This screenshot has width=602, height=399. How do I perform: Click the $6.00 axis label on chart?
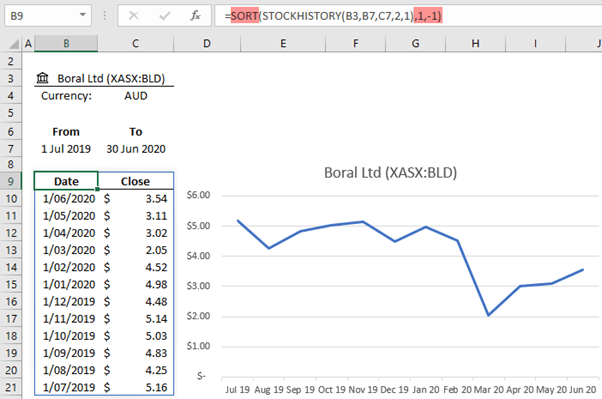[x=198, y=195]
